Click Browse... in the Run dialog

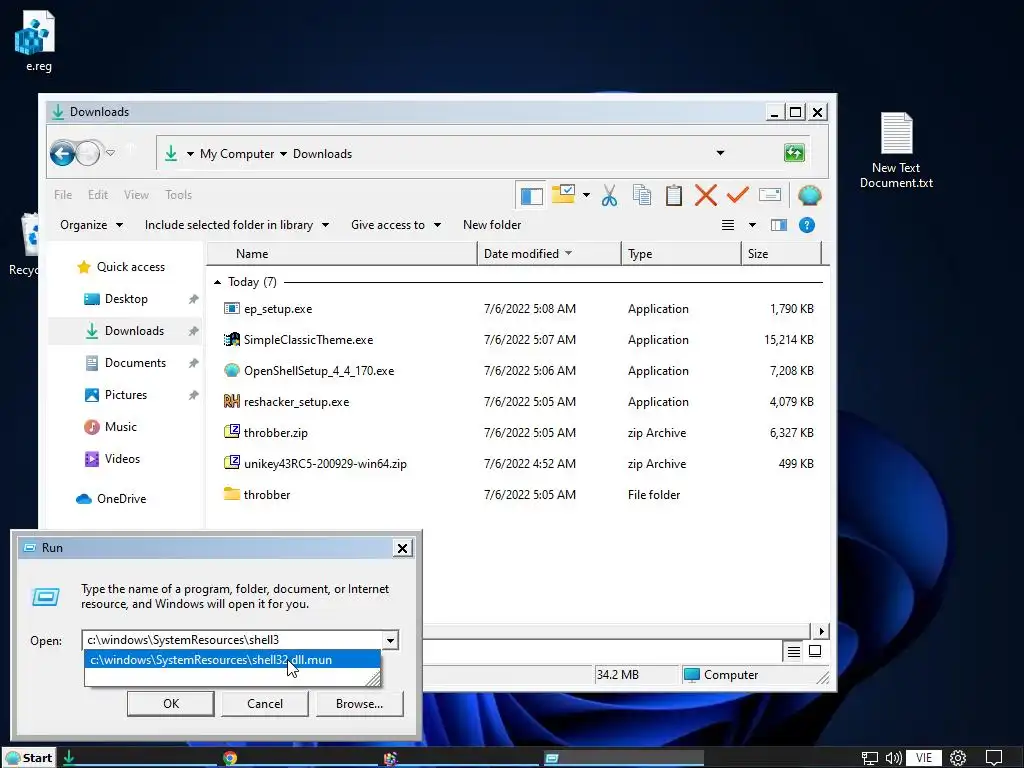coord(359,703)
